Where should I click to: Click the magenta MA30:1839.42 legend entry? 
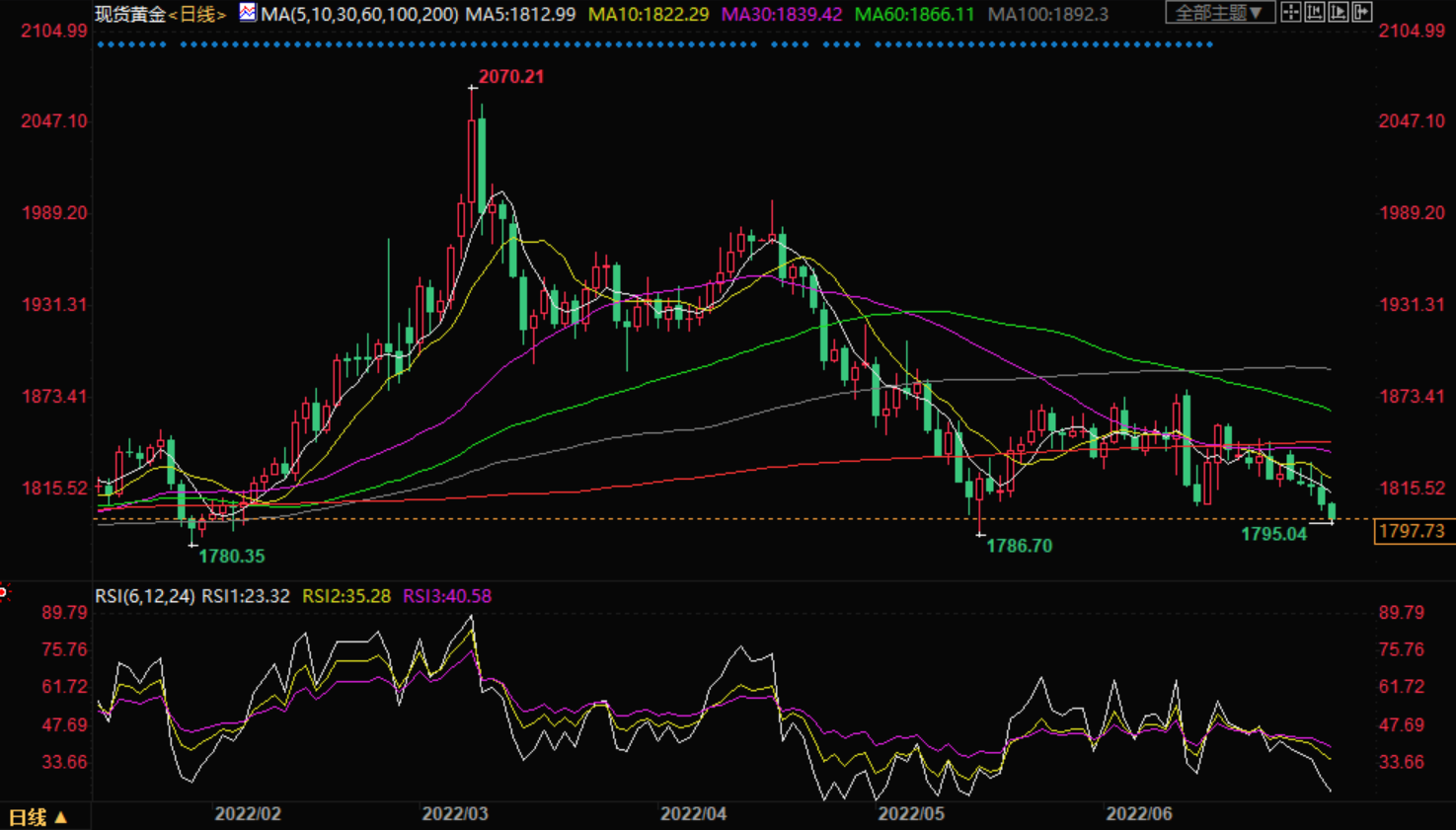pos(782,15)
